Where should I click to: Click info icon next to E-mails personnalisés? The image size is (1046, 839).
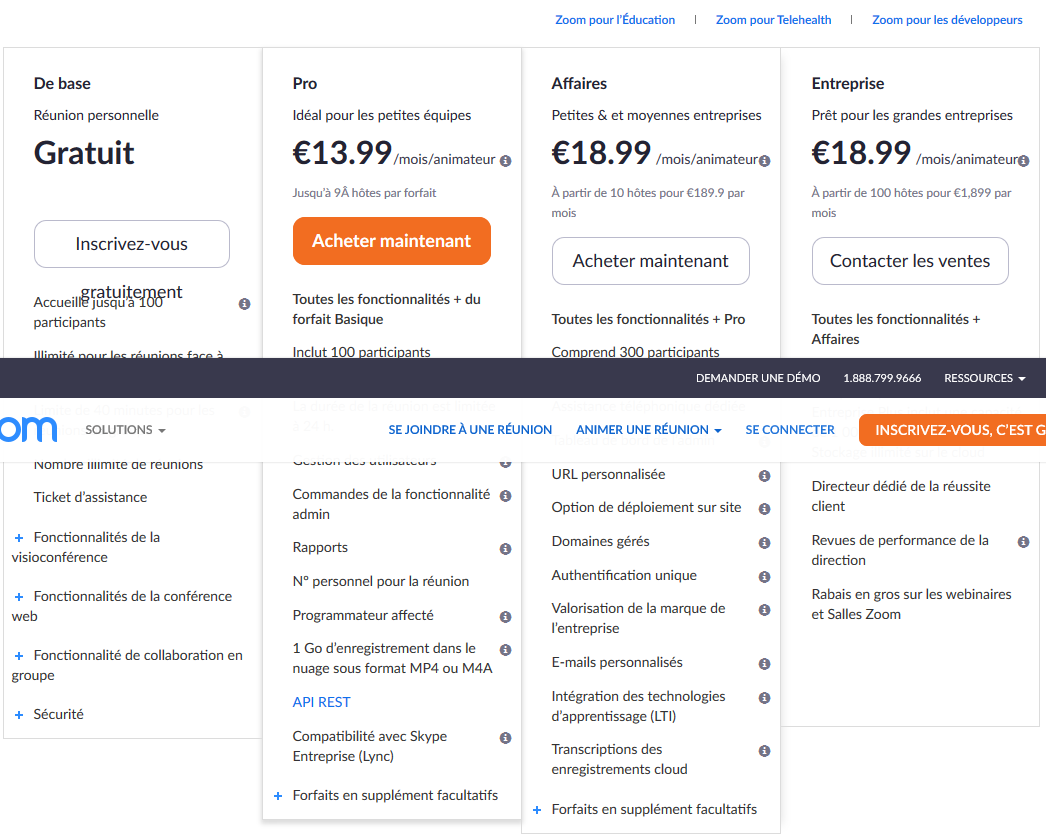pyautogui.click(x=765, y=664)
